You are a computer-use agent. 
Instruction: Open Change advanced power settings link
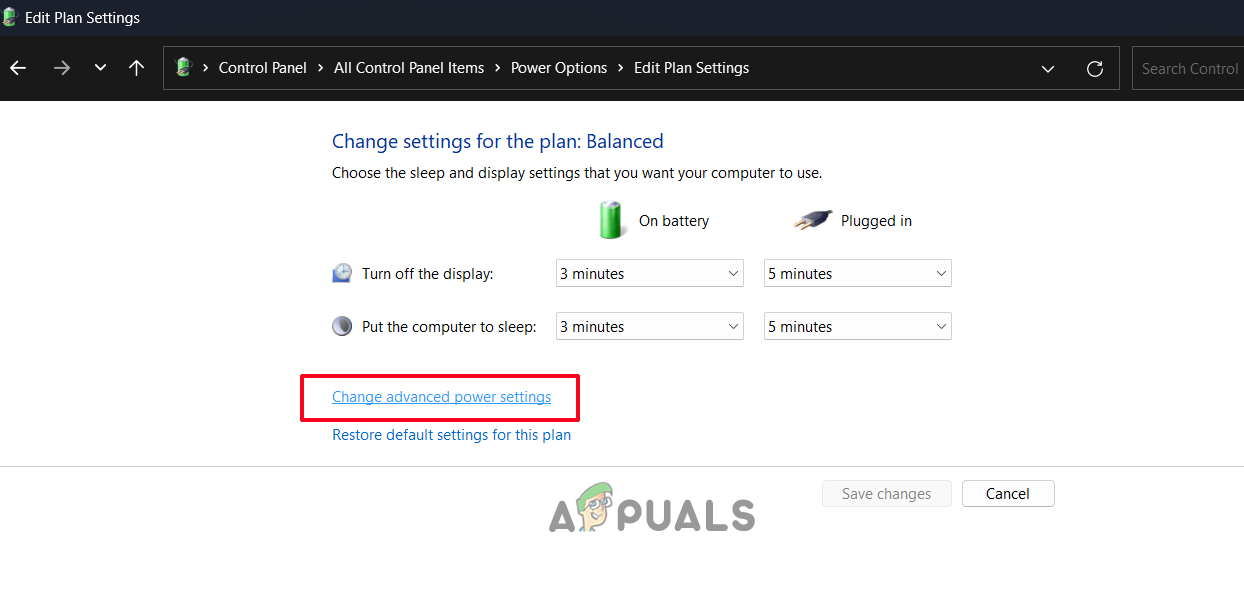441,397
